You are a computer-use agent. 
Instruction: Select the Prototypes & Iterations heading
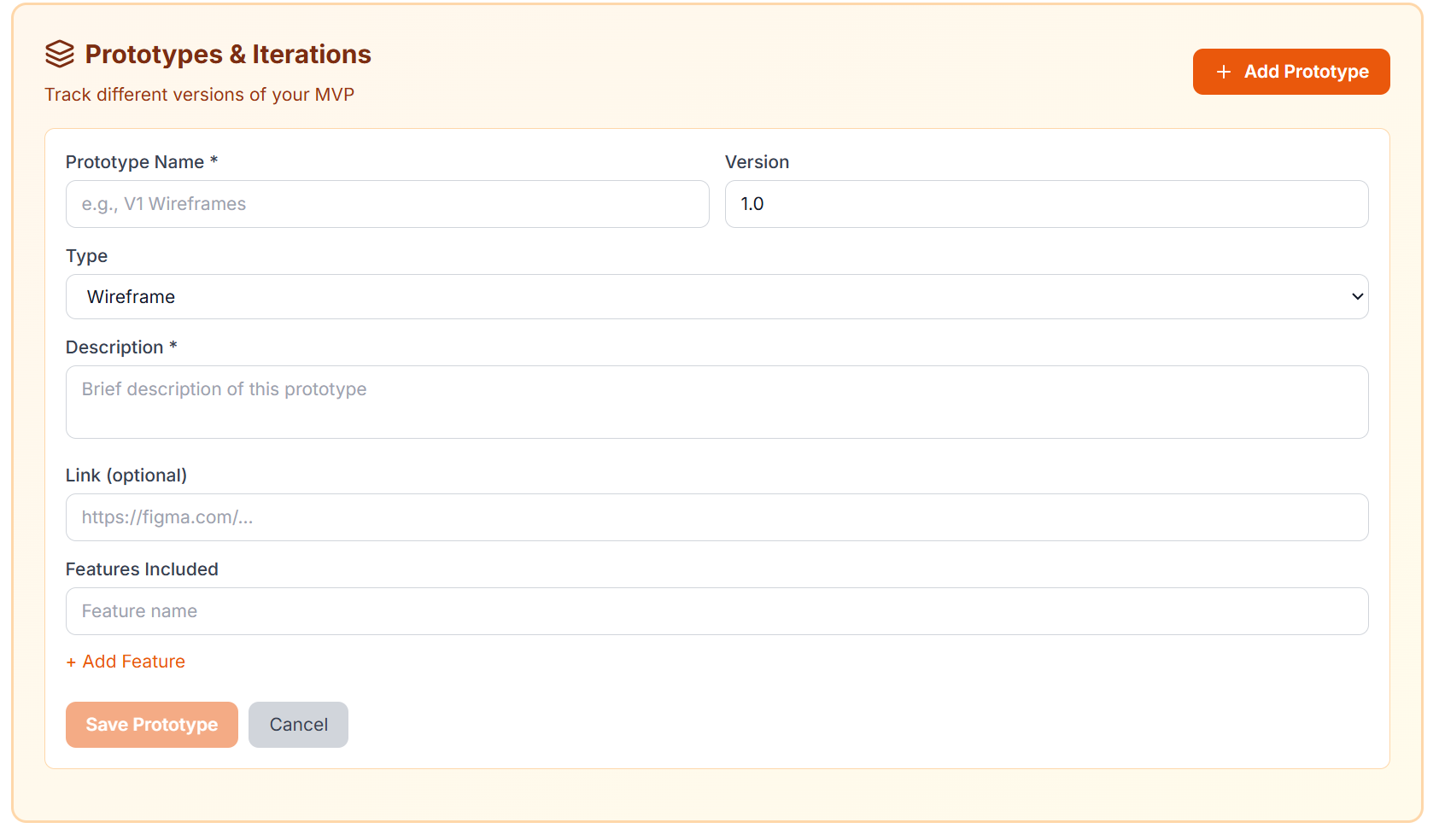[x=227, y=54]
